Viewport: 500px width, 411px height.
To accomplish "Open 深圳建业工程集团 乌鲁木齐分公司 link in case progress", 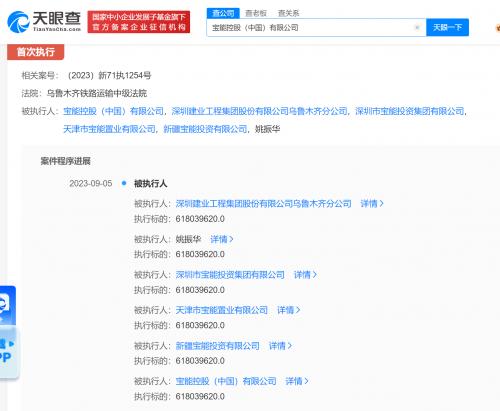I will point(263,203).
